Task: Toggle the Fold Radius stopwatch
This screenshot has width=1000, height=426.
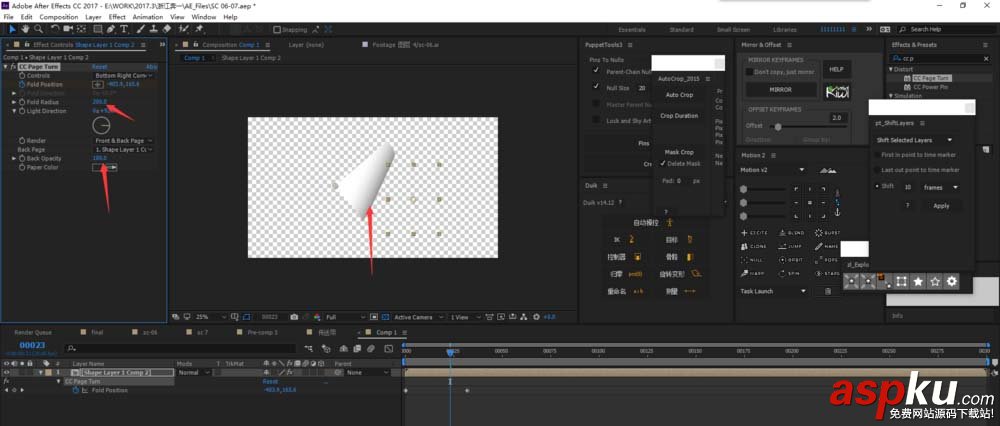Action: [22, 102]
